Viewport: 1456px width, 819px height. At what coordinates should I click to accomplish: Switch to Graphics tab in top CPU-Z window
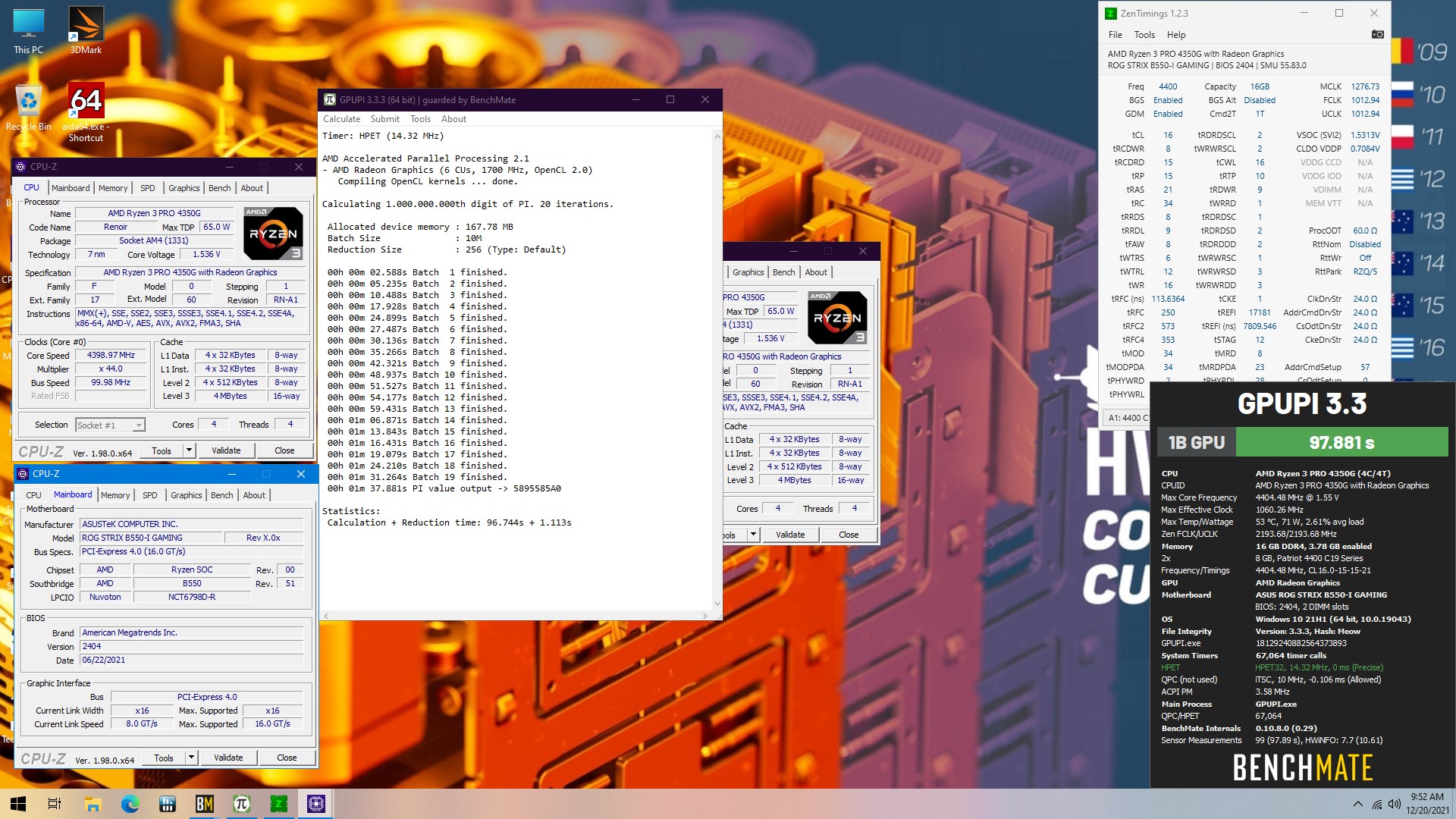184,188
